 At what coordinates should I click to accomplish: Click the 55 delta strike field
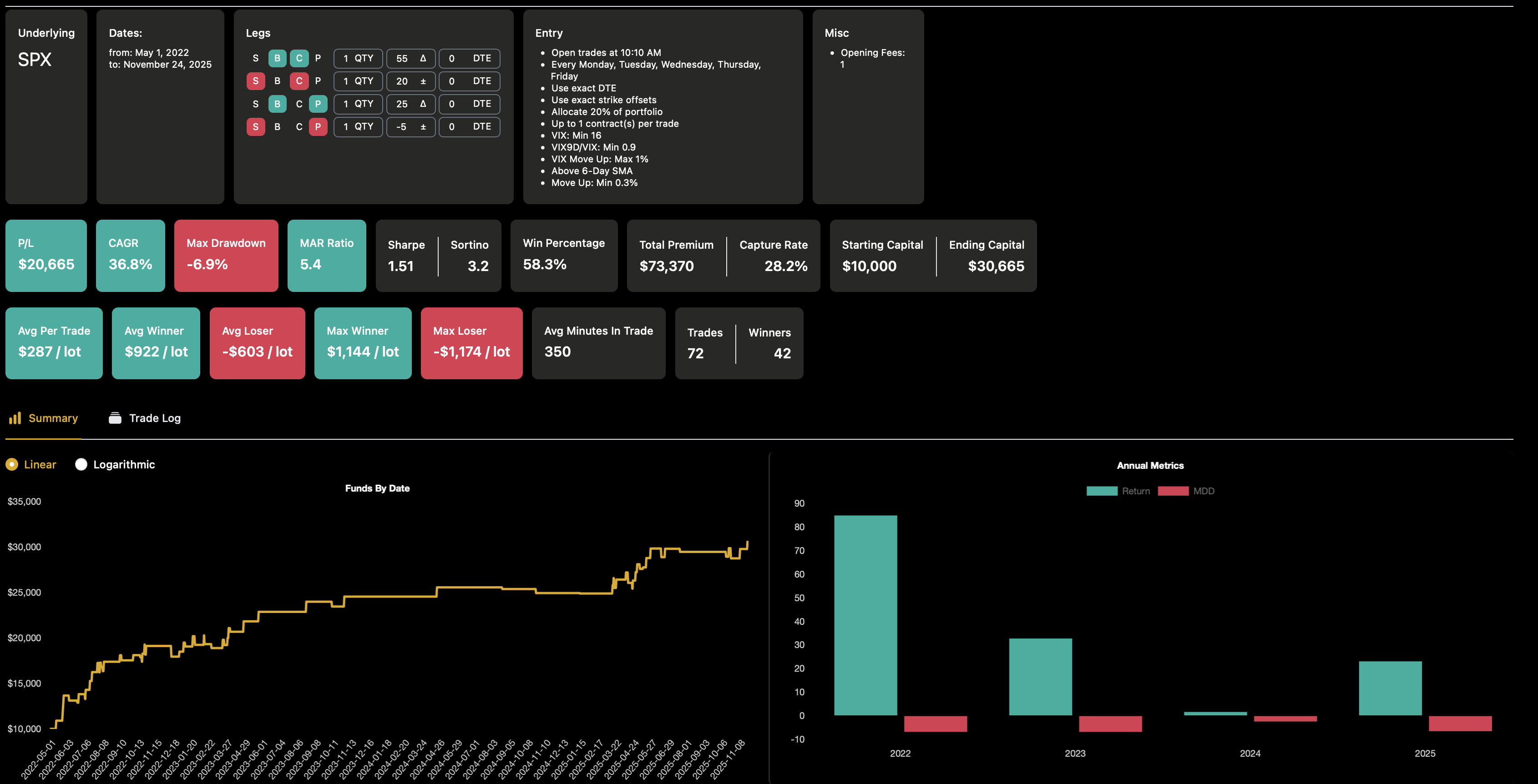(x=411, y=59)
